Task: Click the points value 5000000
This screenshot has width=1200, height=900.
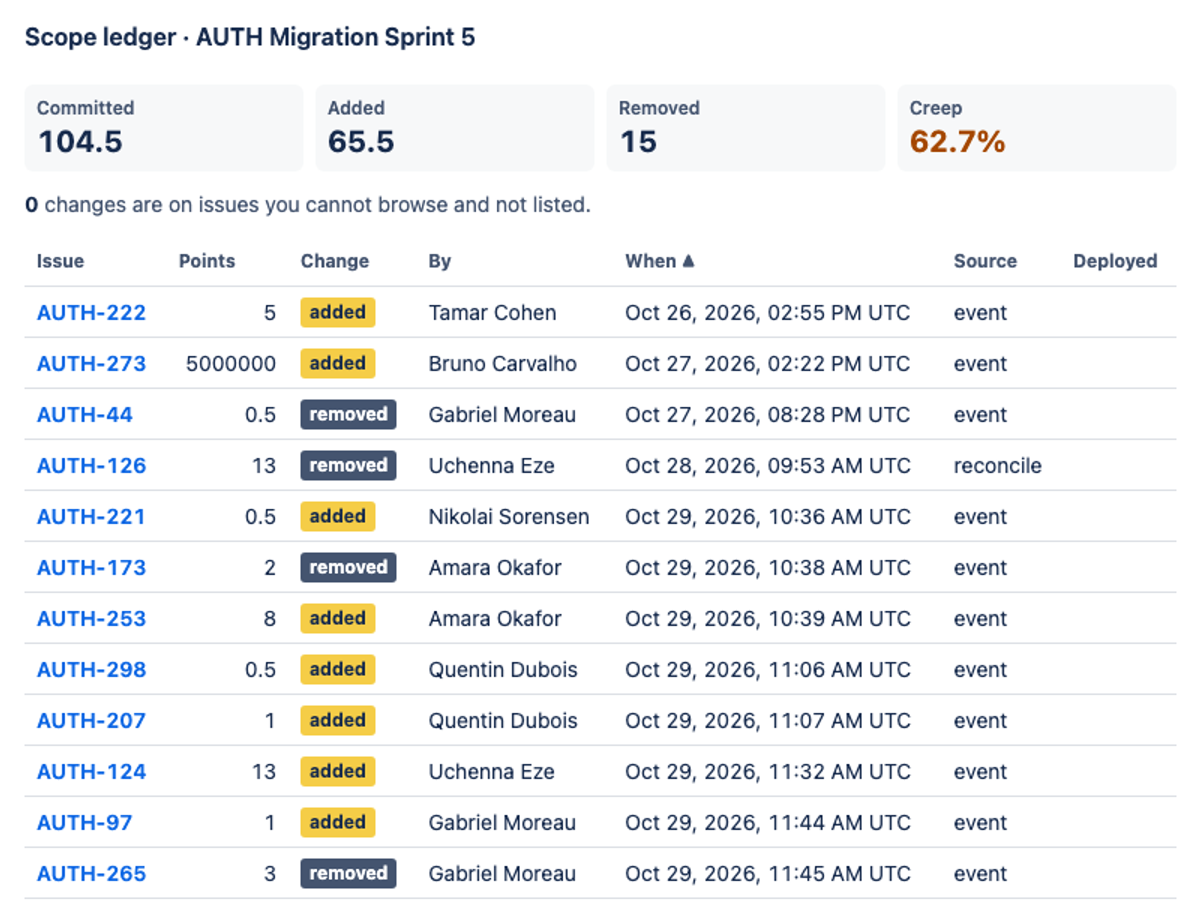Action: click(231, 363)
